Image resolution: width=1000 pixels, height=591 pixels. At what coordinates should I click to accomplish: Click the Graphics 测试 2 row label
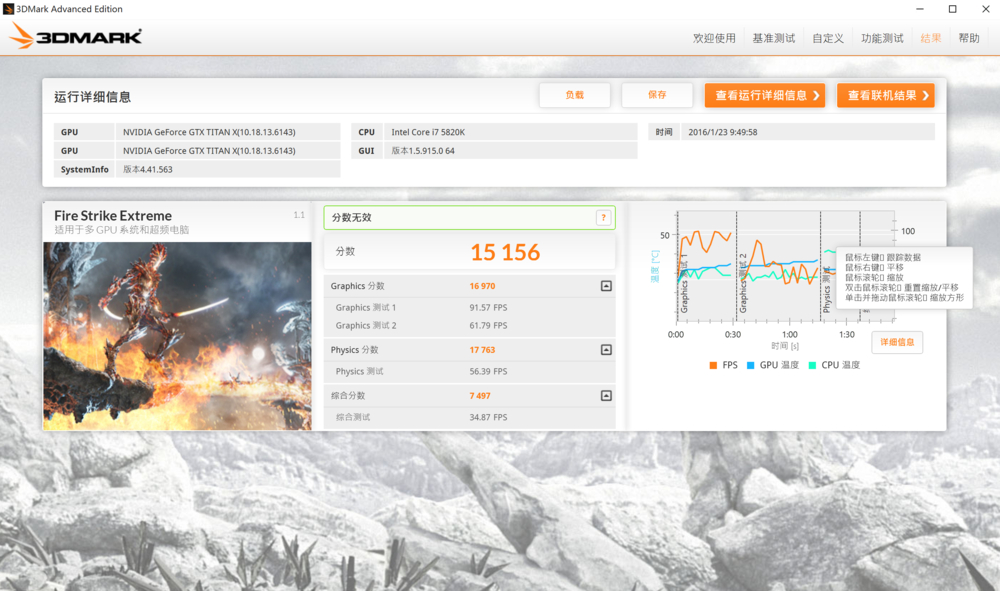(x=366, y=325)
